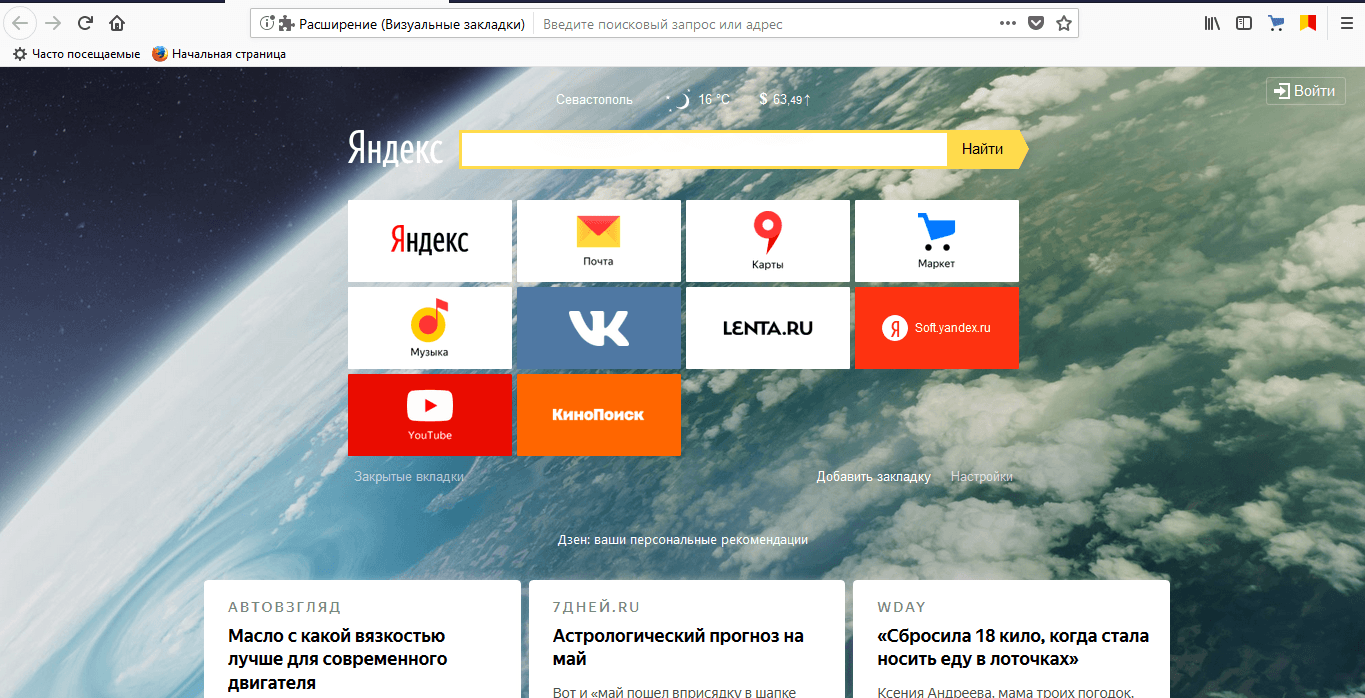Open the Library icon in toolbar
Screen dimensions: 1365x698
pos(1212,23)
